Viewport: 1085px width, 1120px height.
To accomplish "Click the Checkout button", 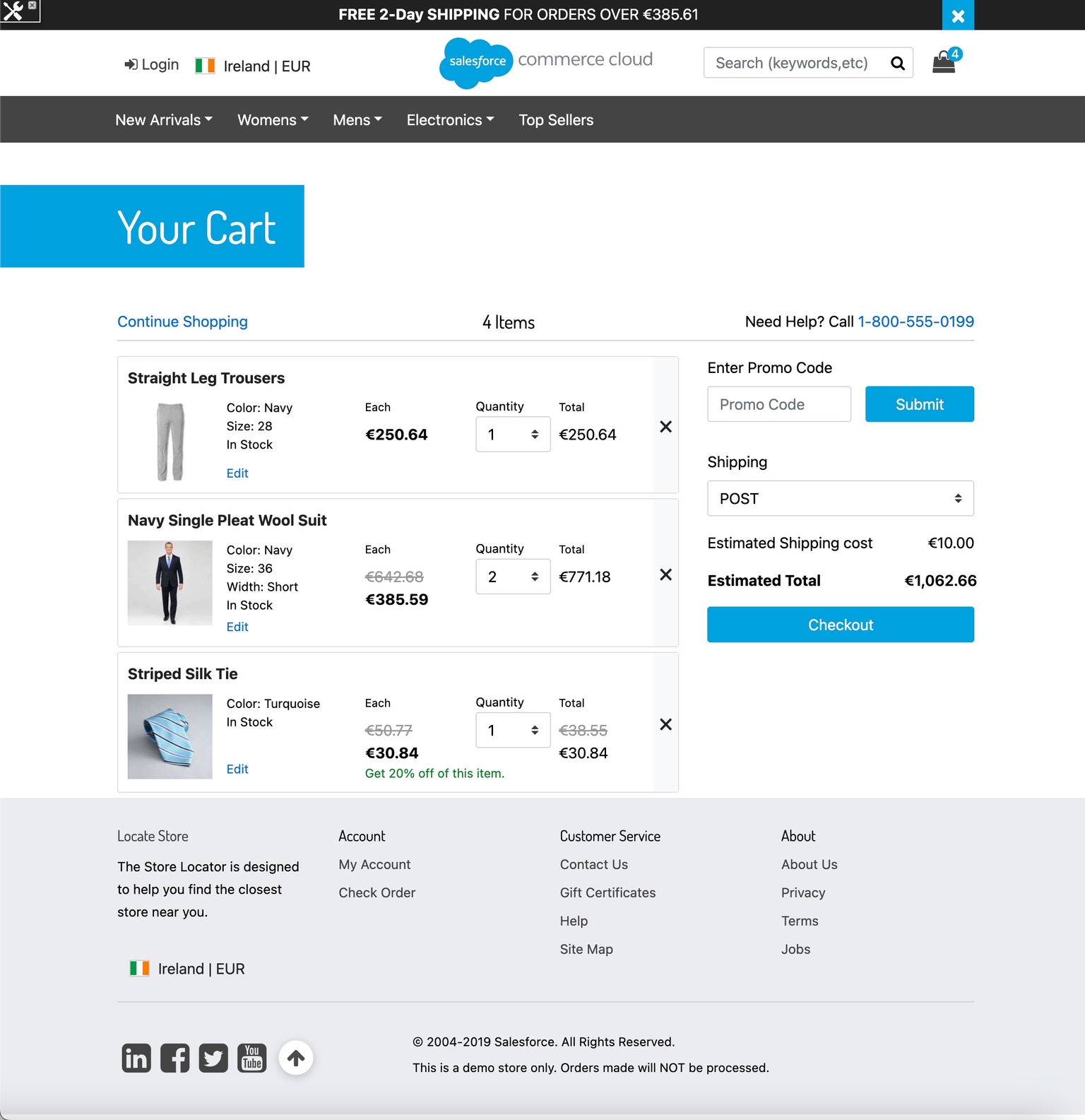I will tap(841, 625).
